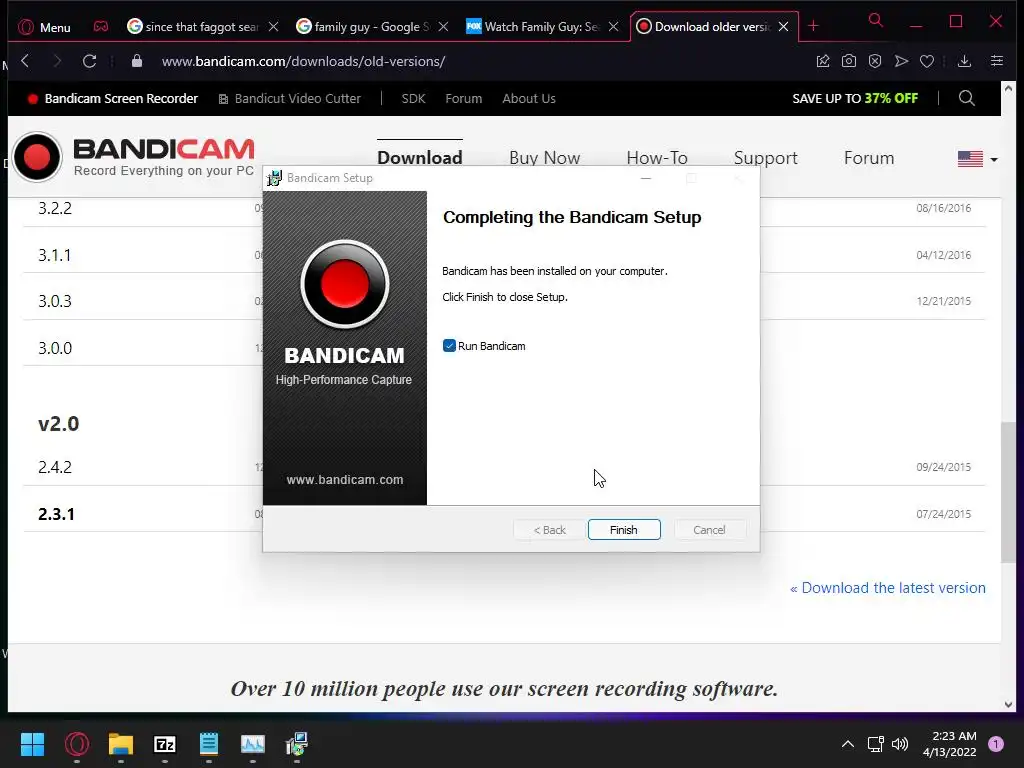The height and width of the screenshot is (768, 1024).
Task: Open the notification badge in the tray
Action: [x=996, y=744]
